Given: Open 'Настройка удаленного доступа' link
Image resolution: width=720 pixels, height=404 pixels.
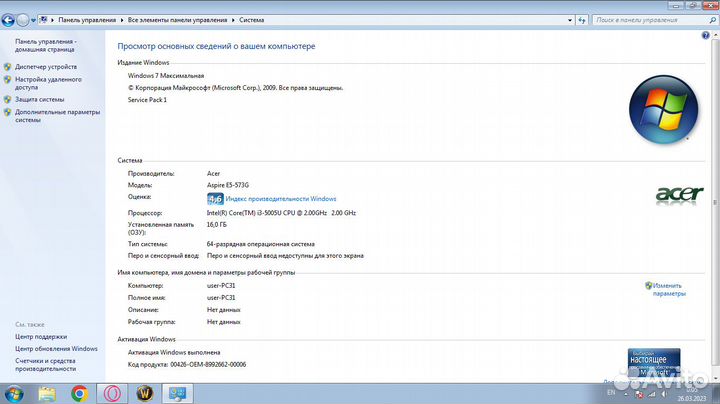Looking at the screenshot, I should point(48,83).
